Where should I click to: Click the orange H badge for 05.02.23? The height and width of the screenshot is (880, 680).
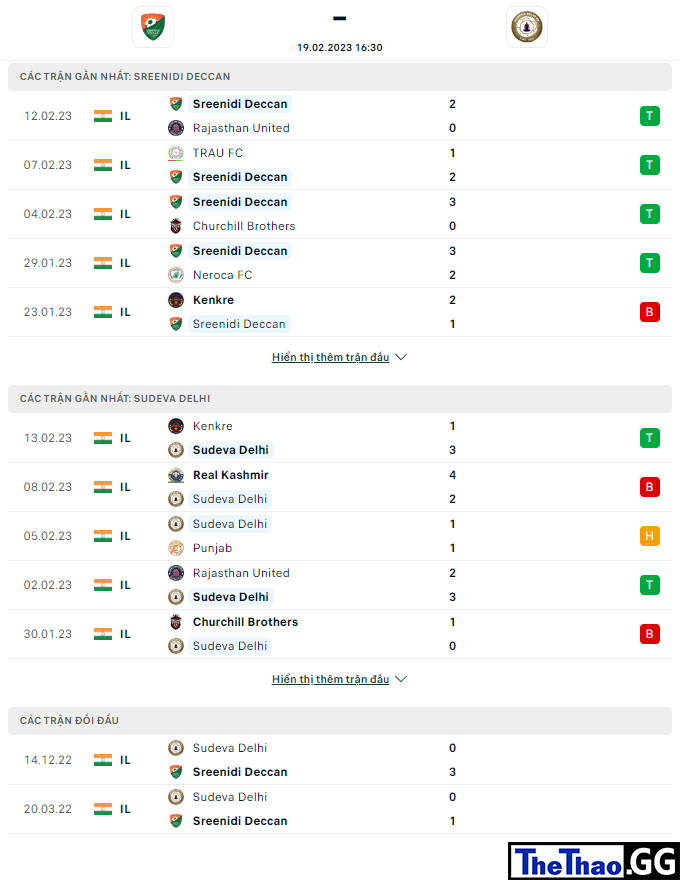click(649, 536)
